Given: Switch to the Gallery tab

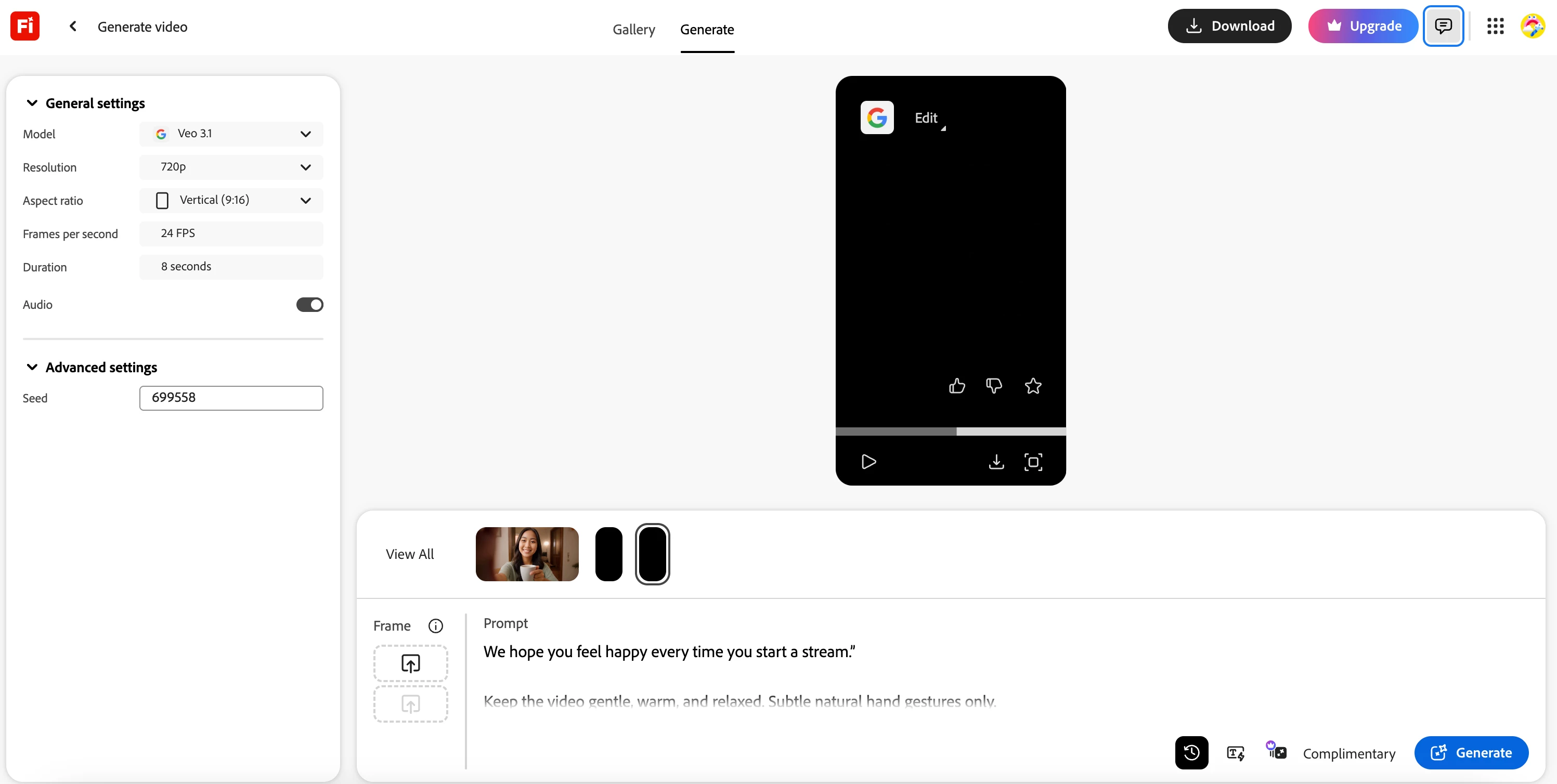Looking at the screenshot, I should pos(633,29).
